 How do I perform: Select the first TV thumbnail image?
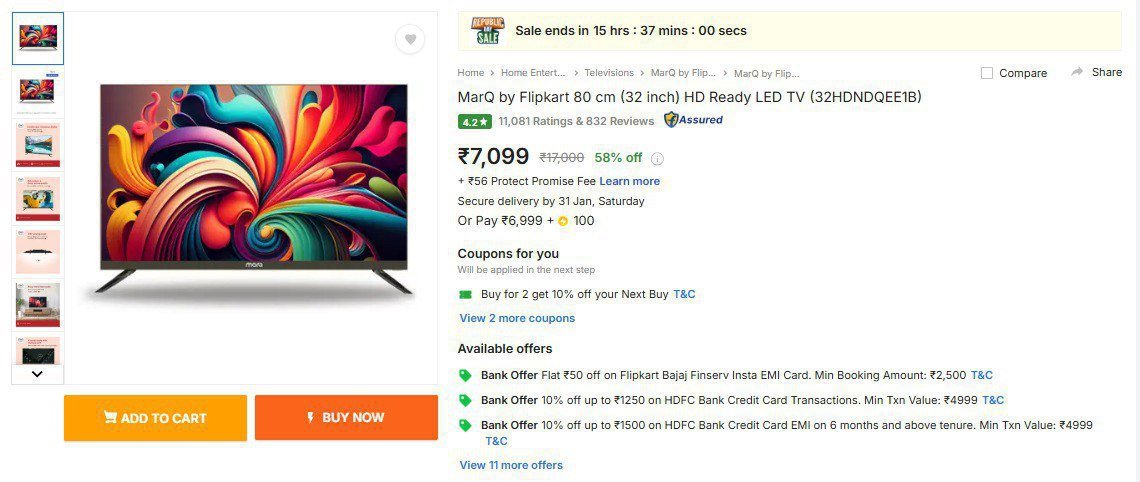38,38
